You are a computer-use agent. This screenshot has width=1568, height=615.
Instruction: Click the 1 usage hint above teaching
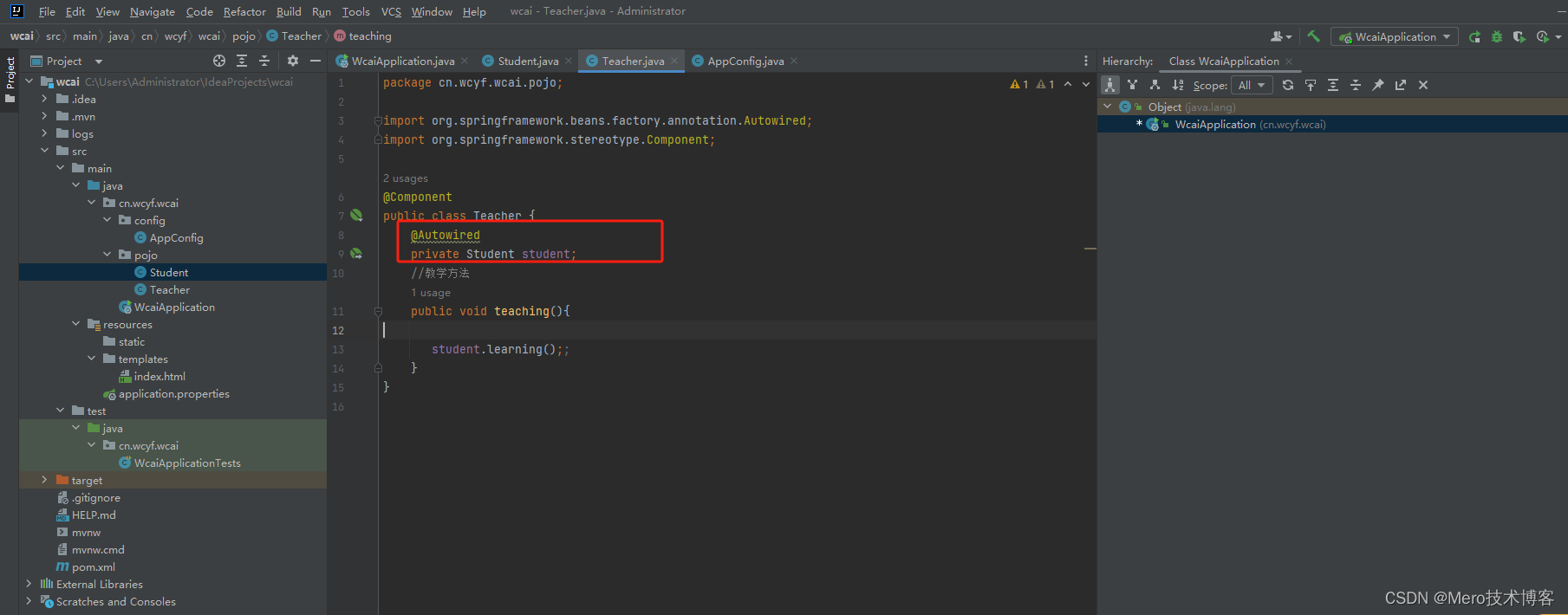(431, 293)
